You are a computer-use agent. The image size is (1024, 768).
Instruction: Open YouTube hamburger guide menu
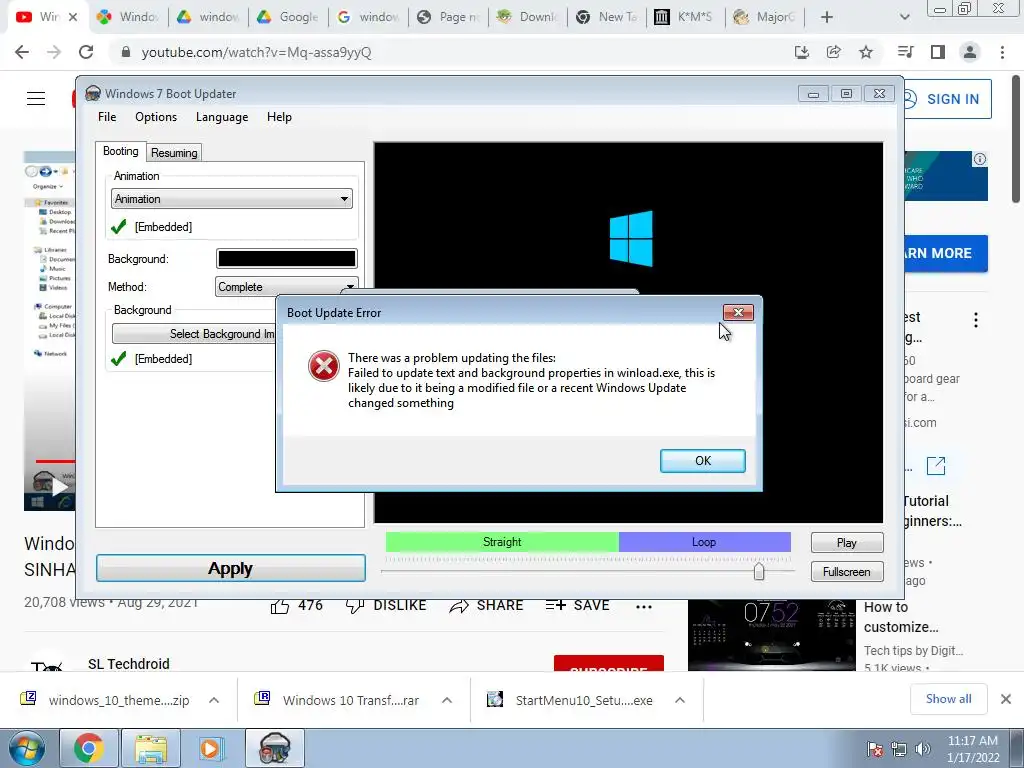tap(36, 99)
